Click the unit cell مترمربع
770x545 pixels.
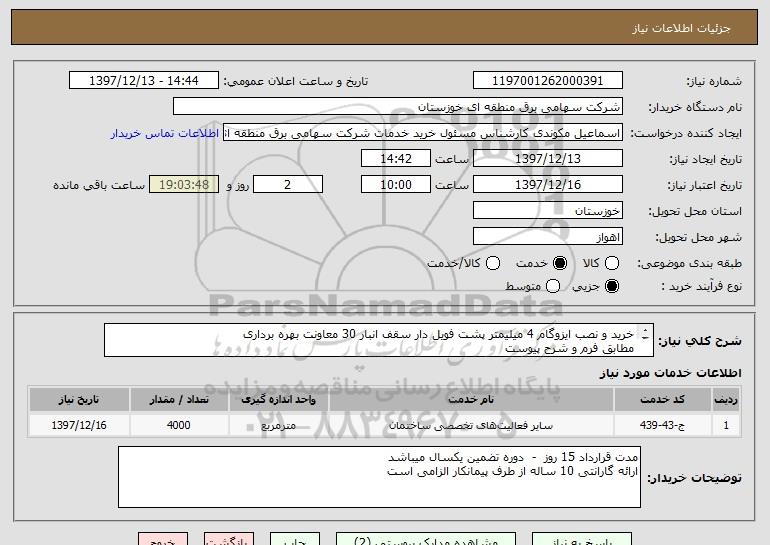(278, 425)
